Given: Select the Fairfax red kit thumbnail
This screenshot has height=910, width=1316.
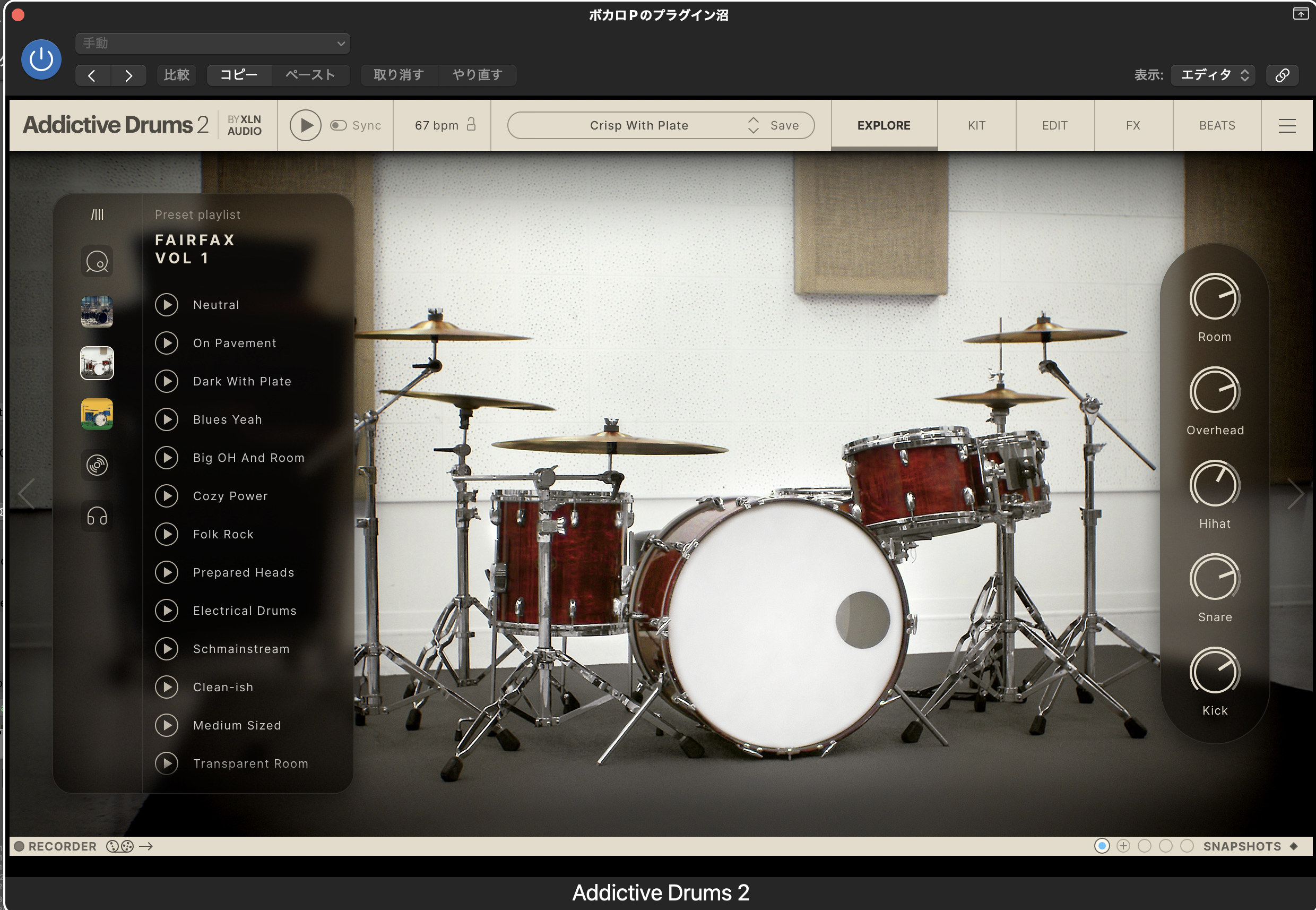Looking at the screenshot, I should 97,363.
